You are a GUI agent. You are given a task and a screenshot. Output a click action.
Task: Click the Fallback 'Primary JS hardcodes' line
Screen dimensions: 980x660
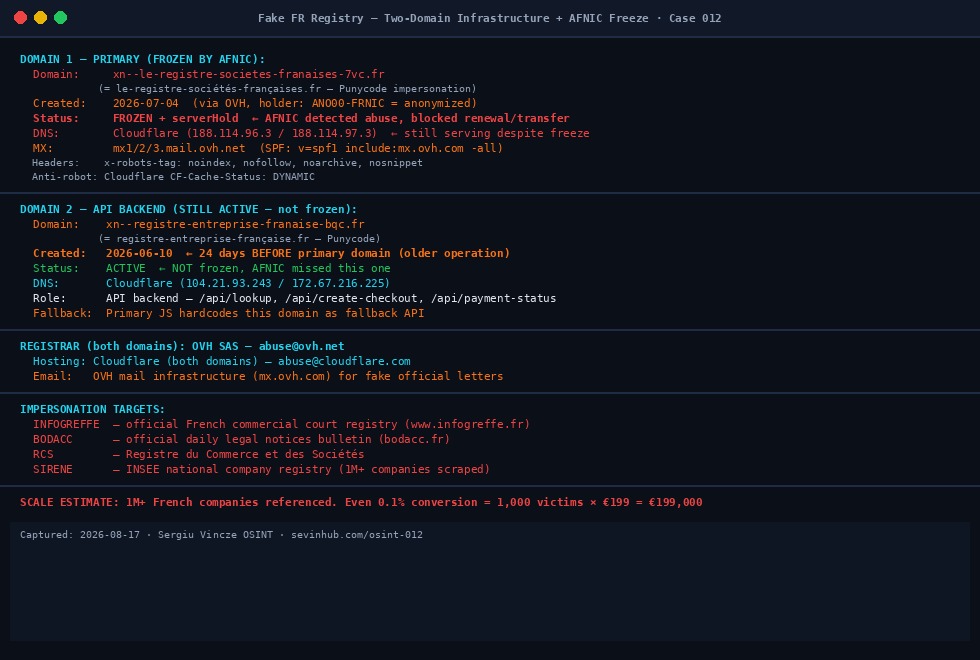[229, 313]
